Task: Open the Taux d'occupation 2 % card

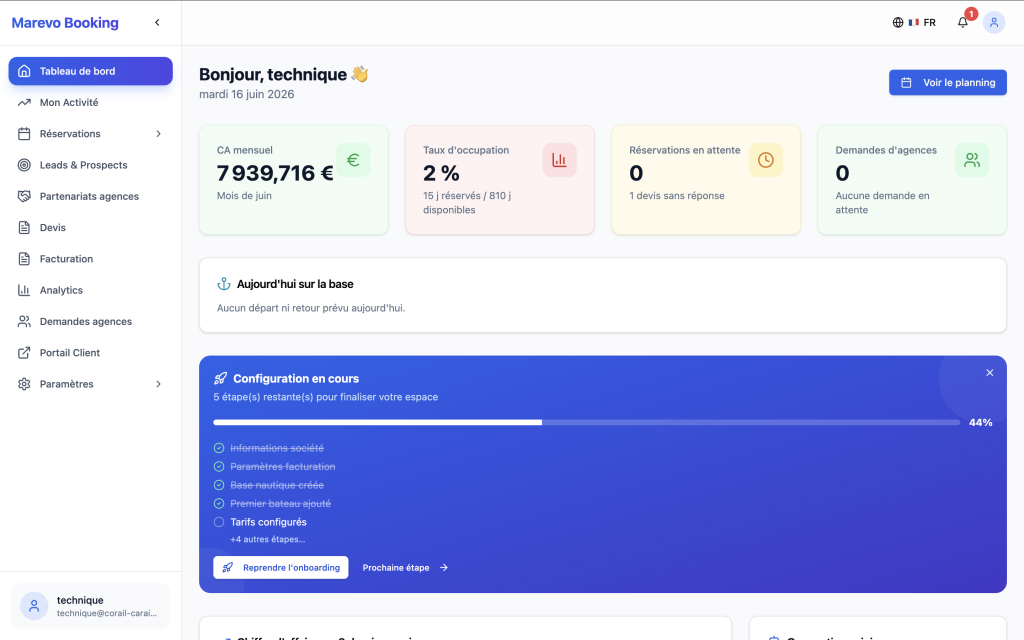Action: point(500,180)
